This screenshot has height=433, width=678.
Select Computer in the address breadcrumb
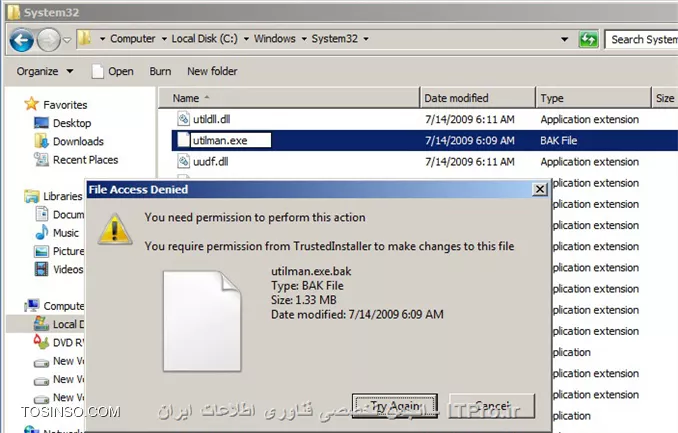click(x=132, y=38)
